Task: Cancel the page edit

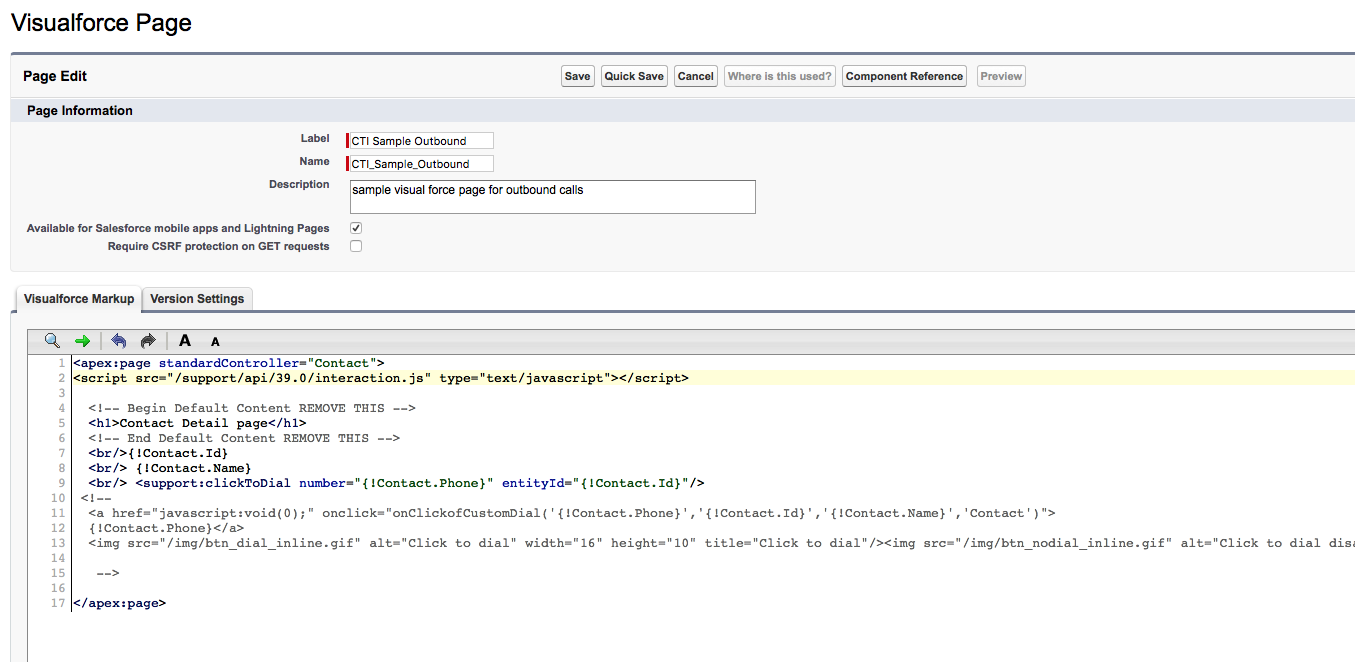Action: coord(695,76)
